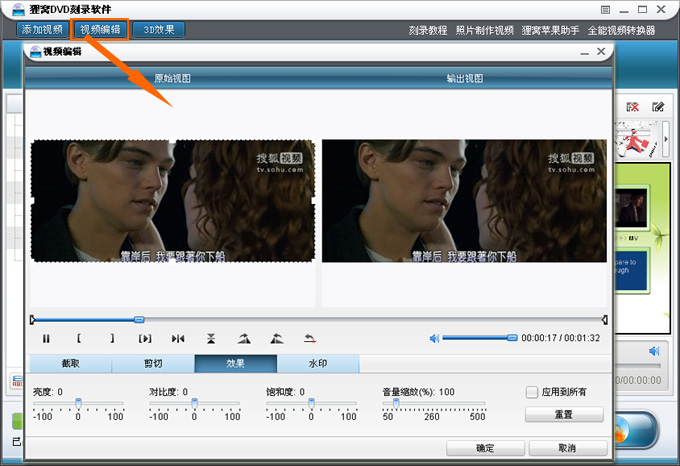Select the dark movie template thumbnail

(632, 209)
